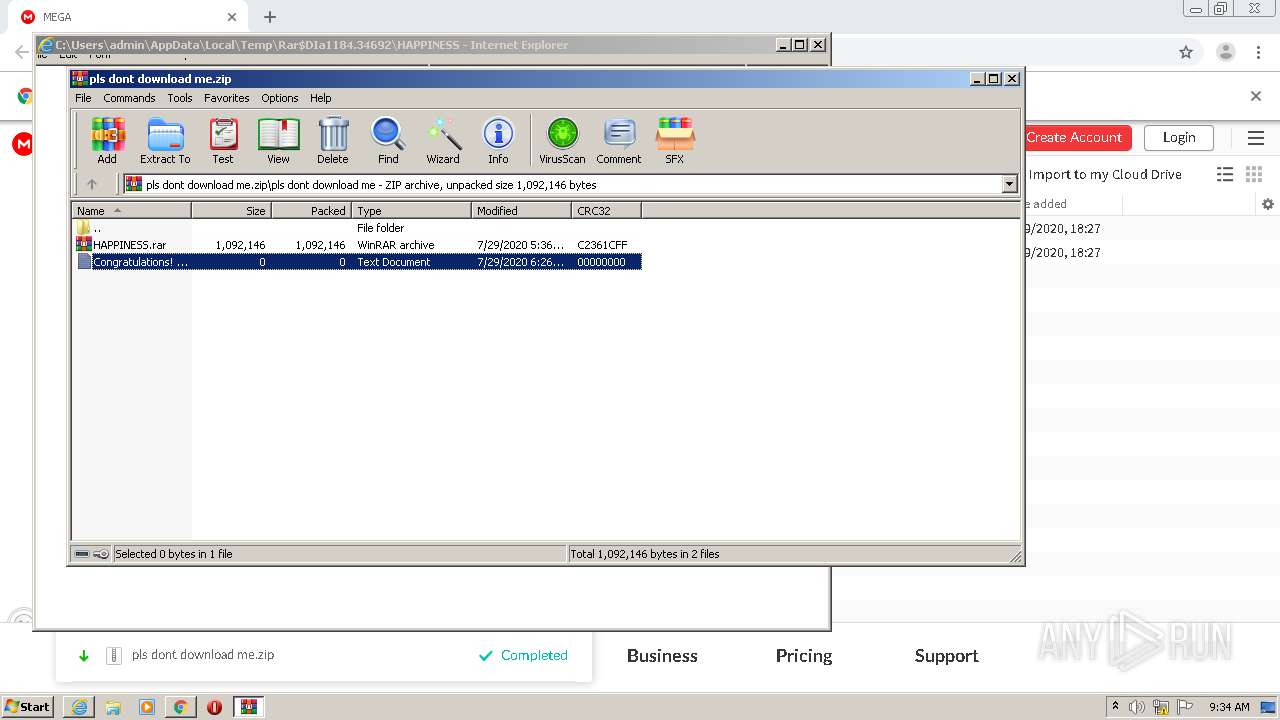Select the parent folder '..' entry
Screen dimensions: 1280x720
[357, 228]
